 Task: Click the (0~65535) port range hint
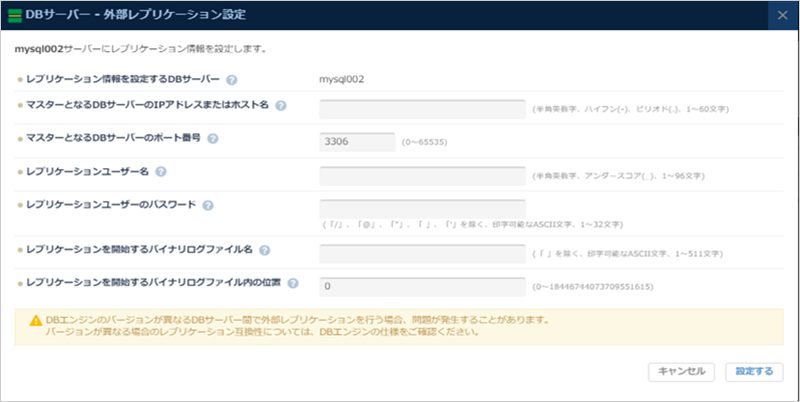click(424, 142)
